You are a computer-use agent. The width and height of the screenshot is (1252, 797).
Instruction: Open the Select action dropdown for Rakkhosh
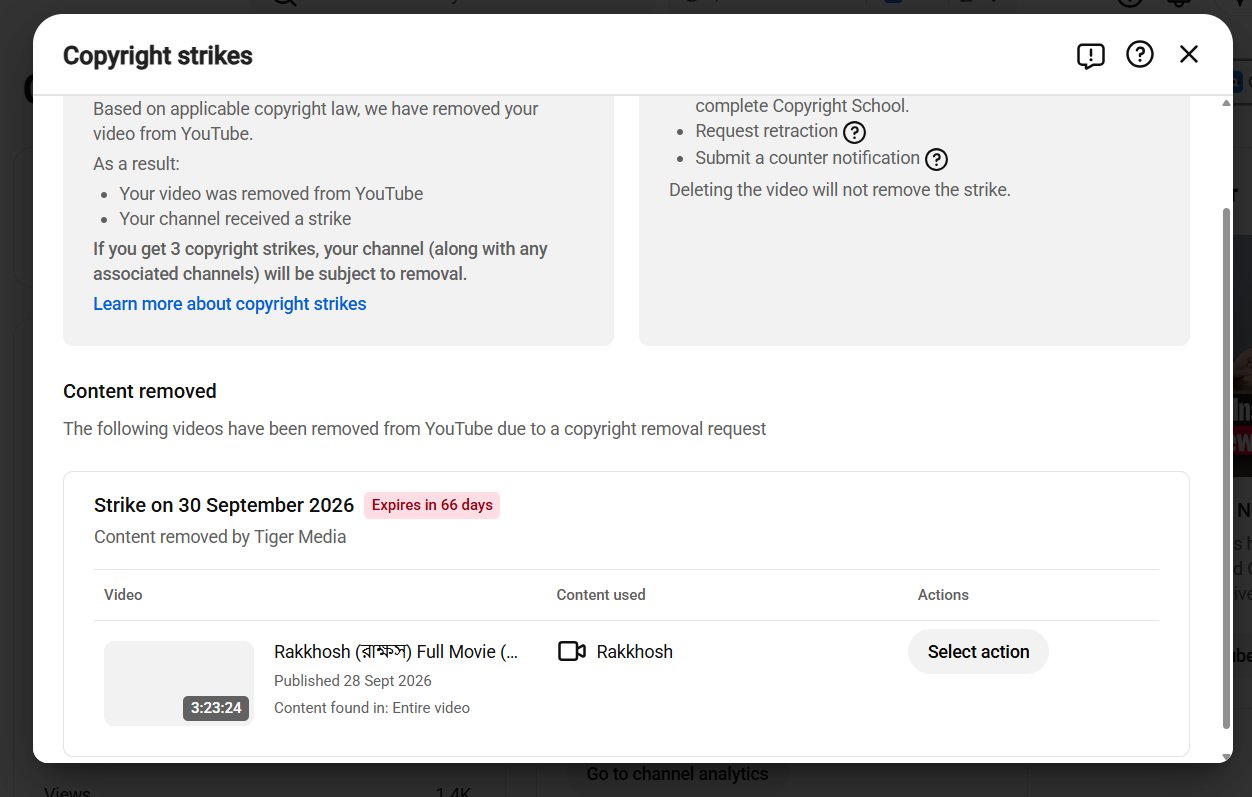click(x=978, y=652)
